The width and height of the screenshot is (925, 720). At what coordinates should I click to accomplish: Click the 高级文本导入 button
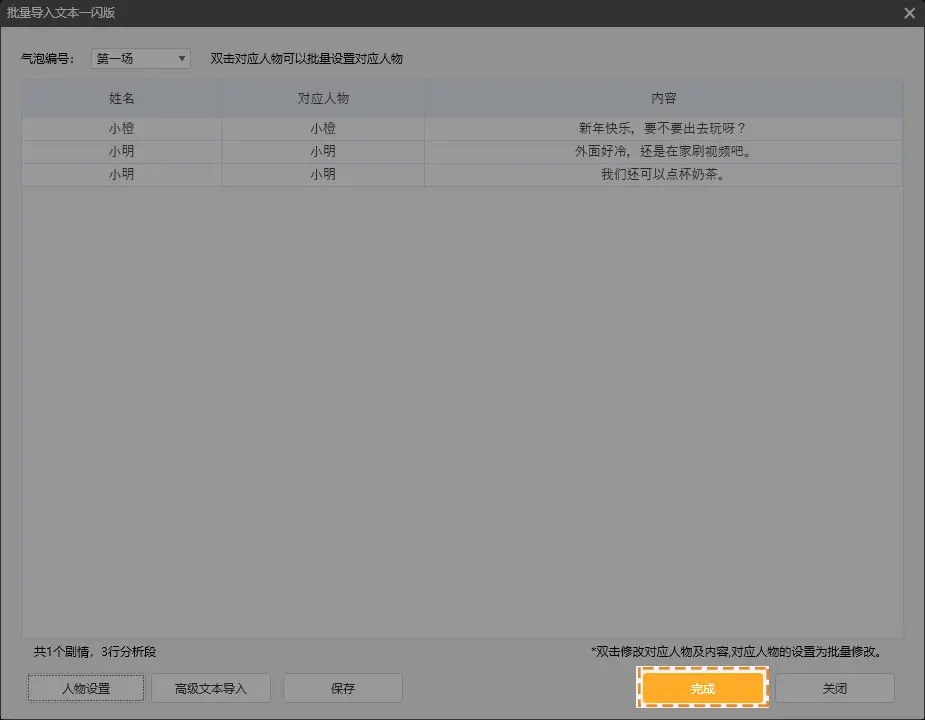pos(210,688)
